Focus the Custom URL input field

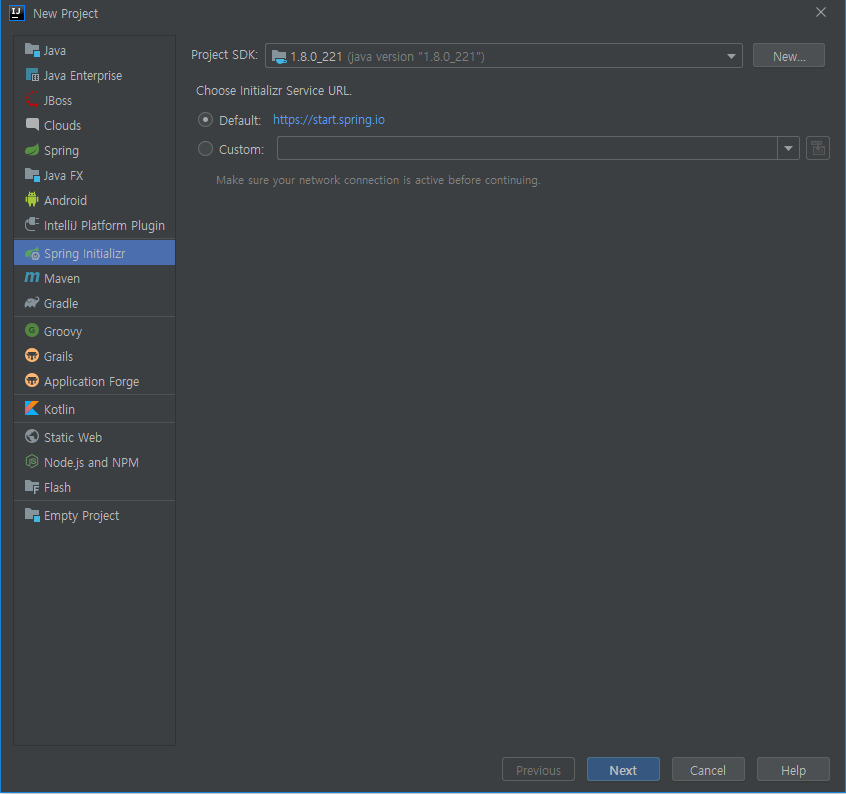[x=527, y=148]
